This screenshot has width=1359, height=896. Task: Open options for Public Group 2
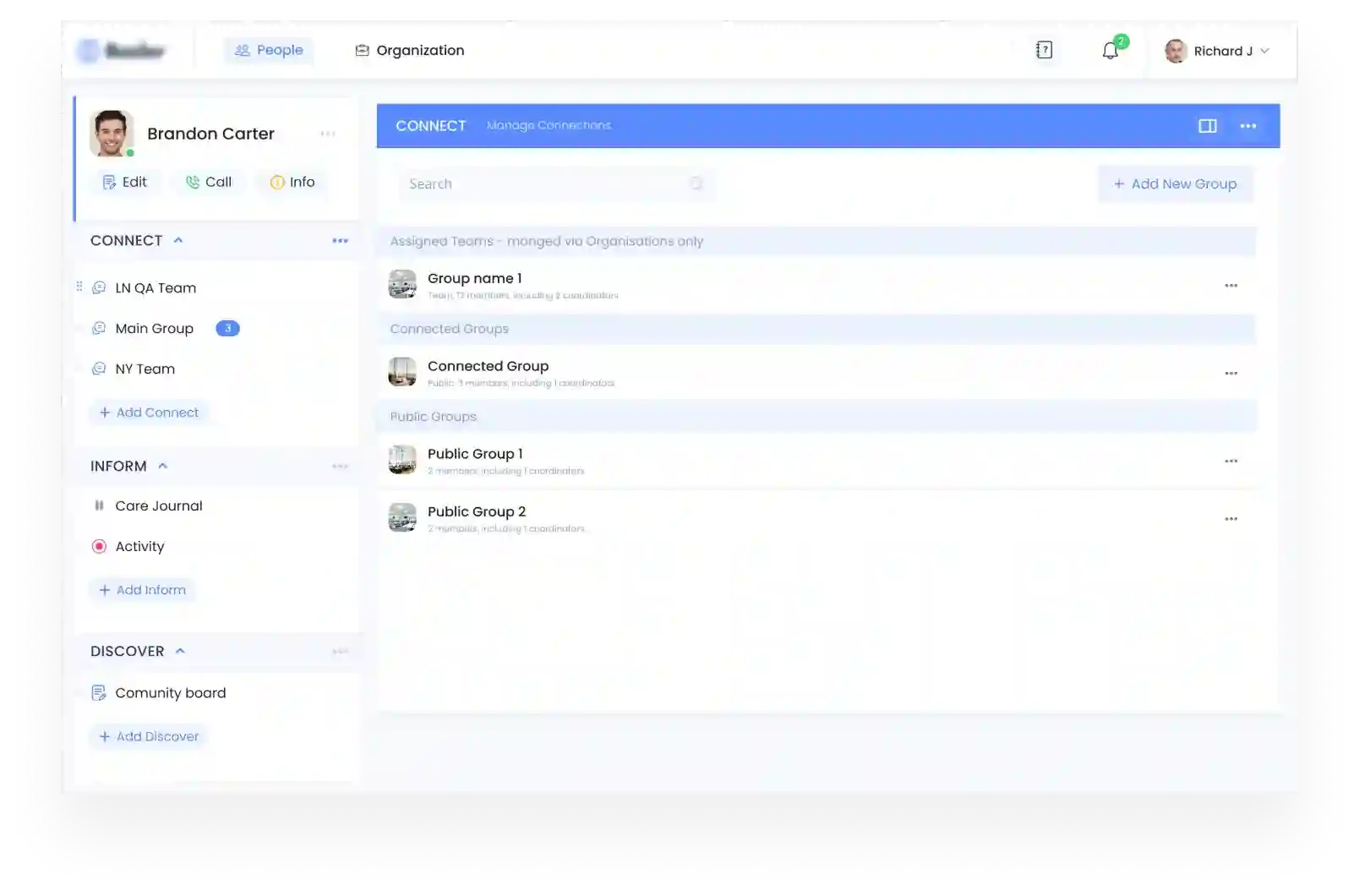click(1231, 518)
